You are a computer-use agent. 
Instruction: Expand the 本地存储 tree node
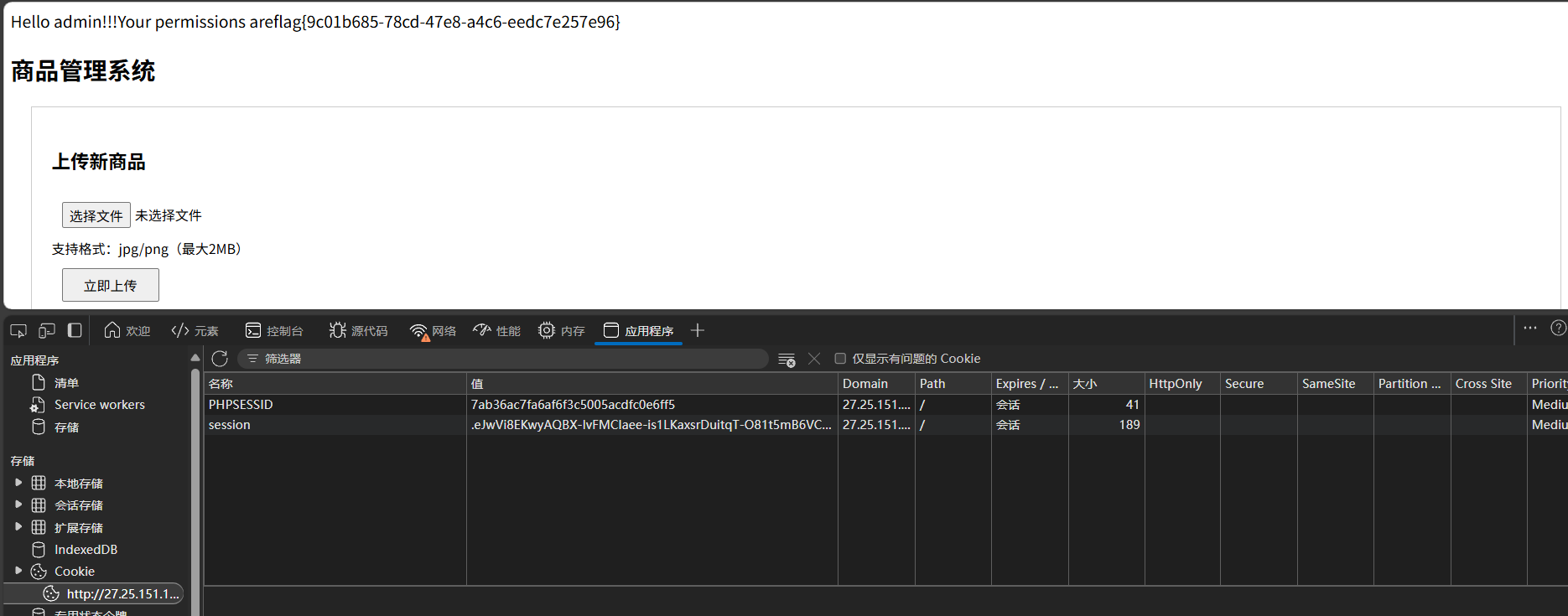click(18, 483)
